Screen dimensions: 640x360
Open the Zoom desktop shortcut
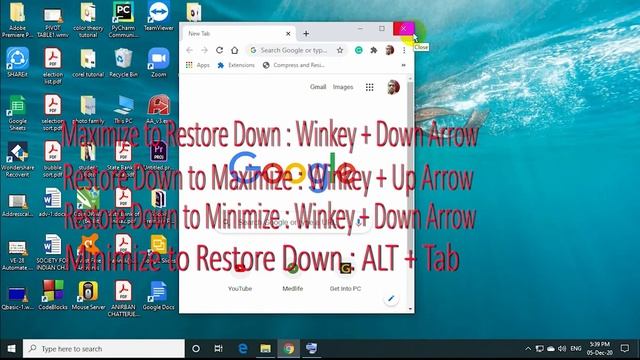tap(159, 62)
